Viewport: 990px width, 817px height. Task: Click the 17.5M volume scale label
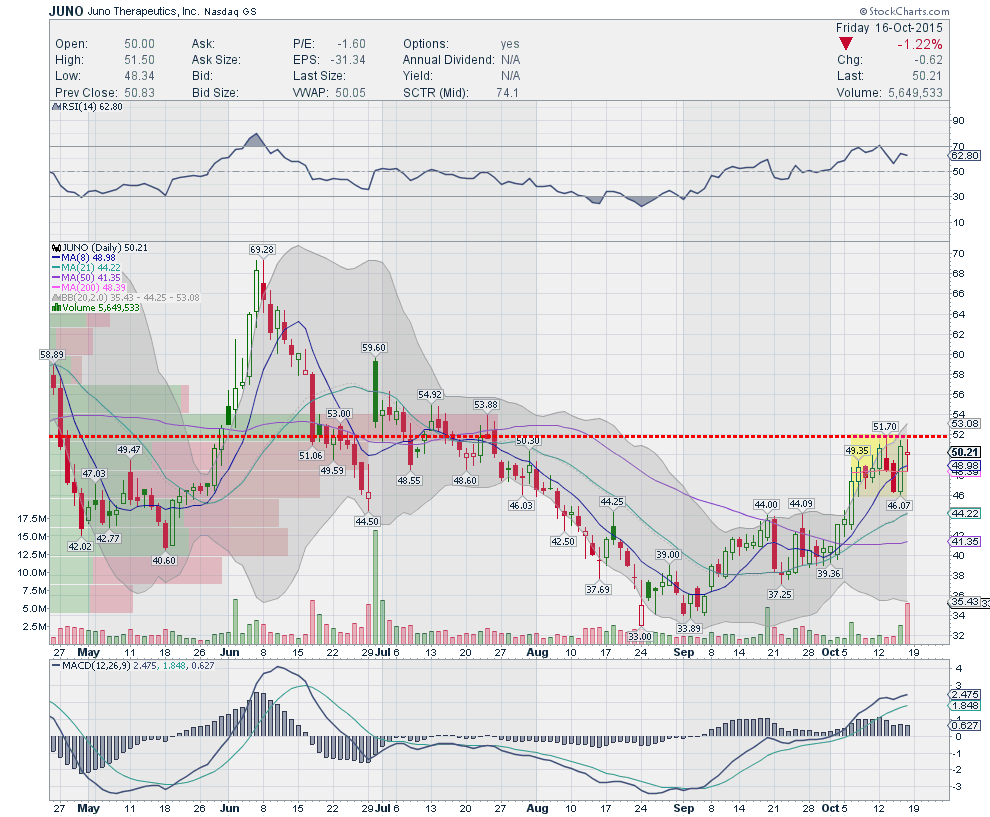pos(32,518)
